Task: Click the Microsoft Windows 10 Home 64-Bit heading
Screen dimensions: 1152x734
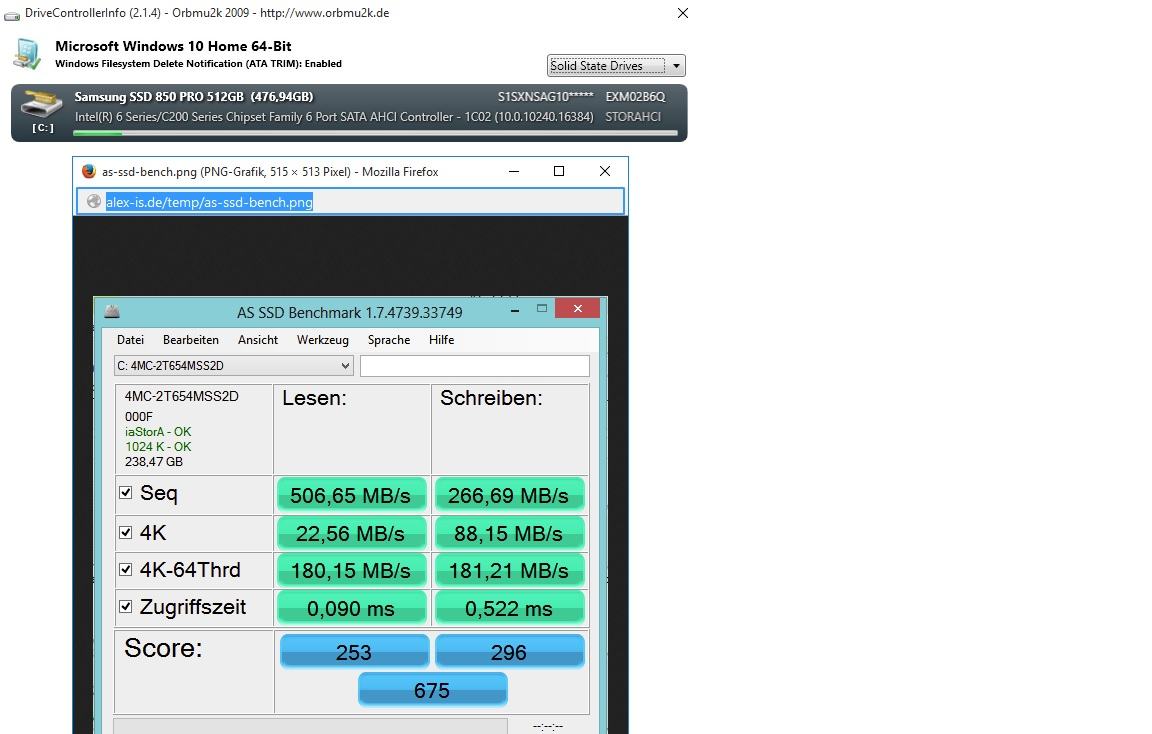Action: click(173, 46)
